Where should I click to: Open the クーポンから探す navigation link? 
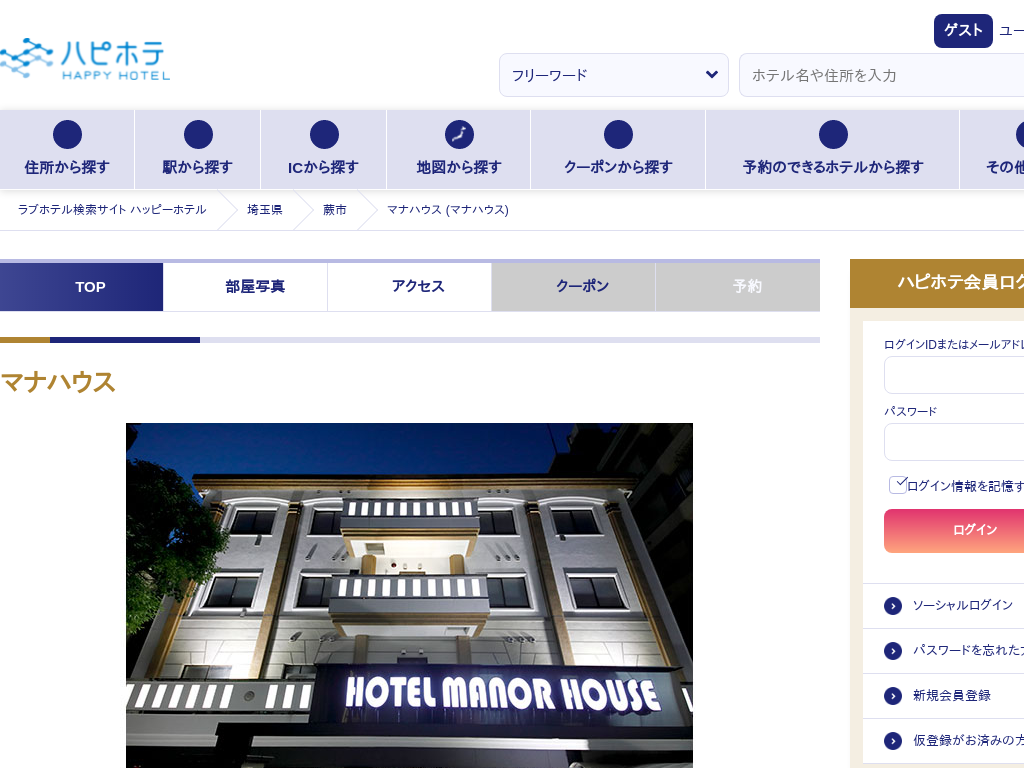tap(618, 150)
